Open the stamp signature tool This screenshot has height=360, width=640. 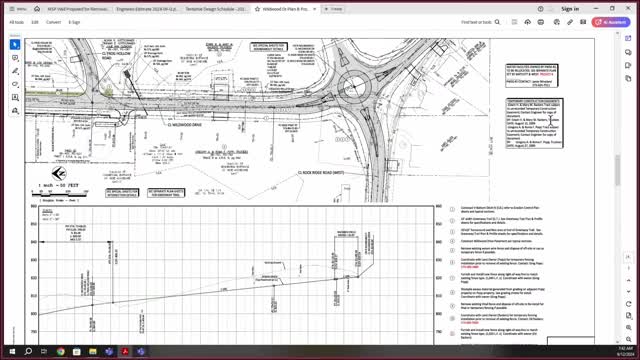click(x=15, y=111)
